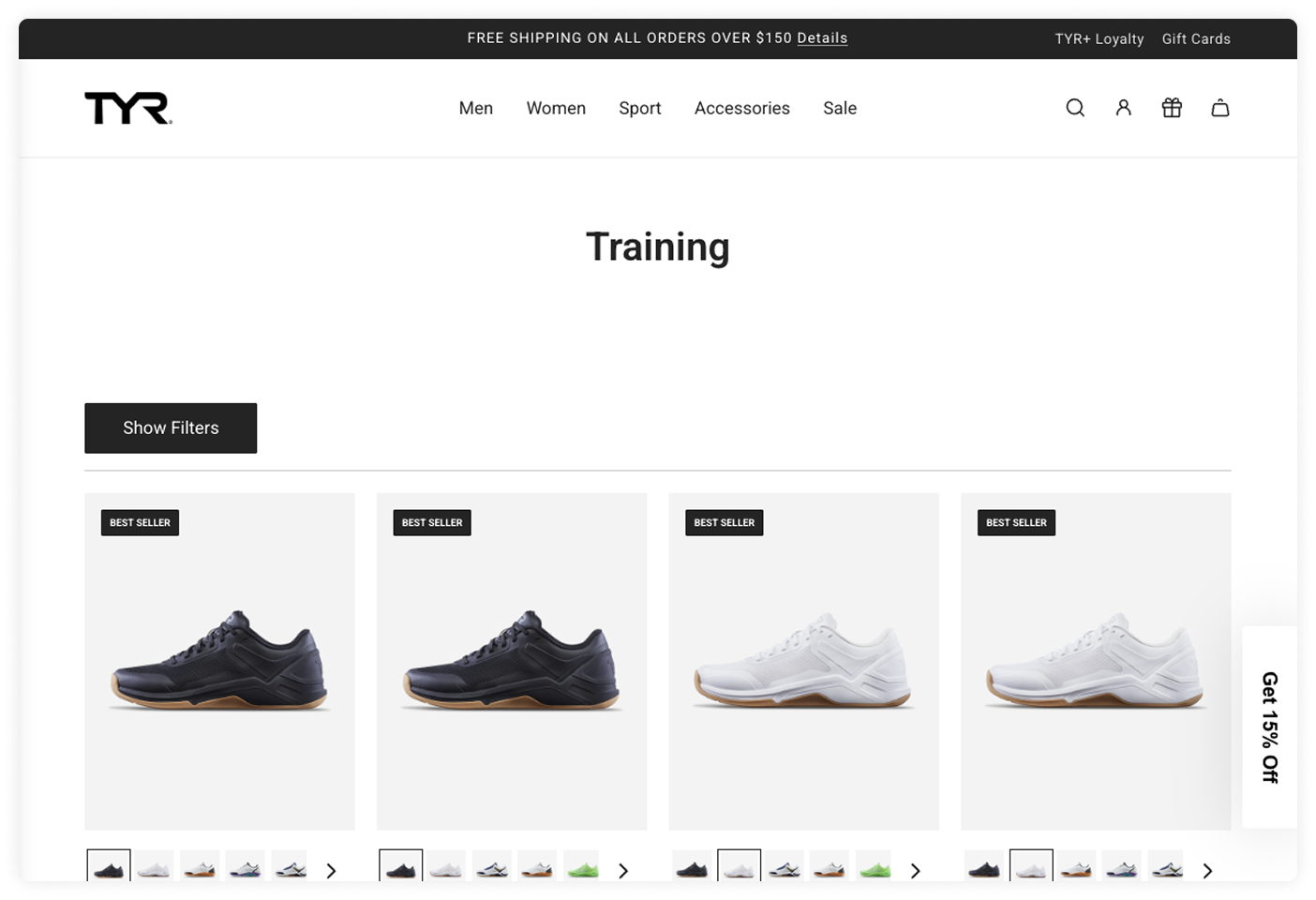1316x900 pixels.
Task: Open the free shipping Details link
Action: 822,38
